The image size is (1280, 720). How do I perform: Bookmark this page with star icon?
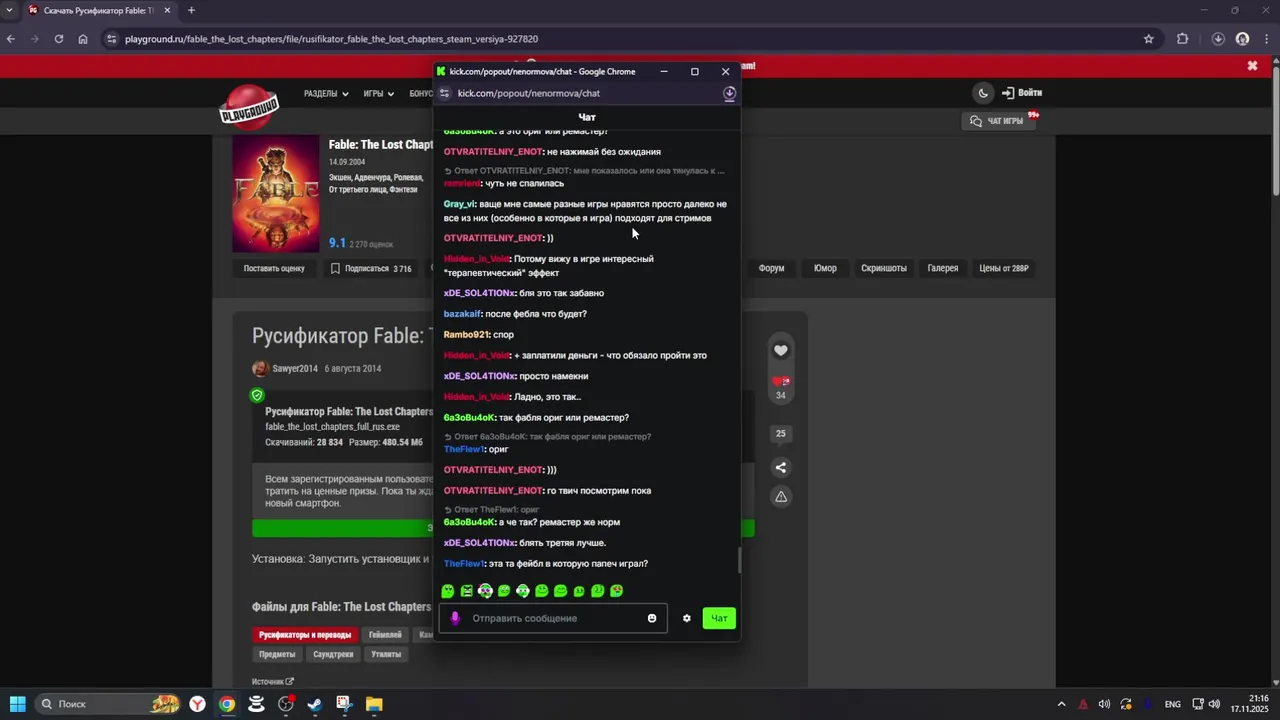1149,39
